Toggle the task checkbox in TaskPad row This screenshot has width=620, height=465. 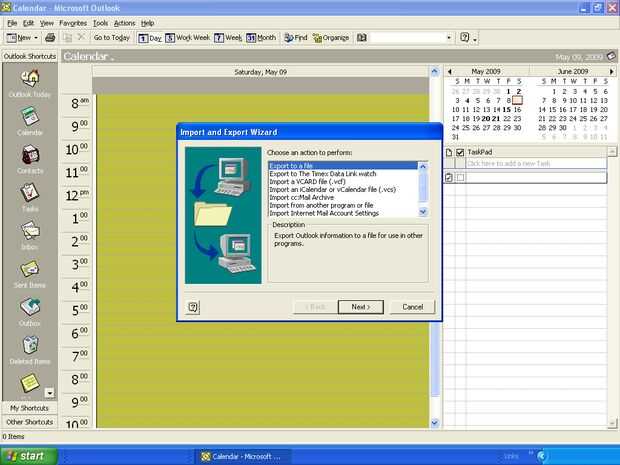460,178
